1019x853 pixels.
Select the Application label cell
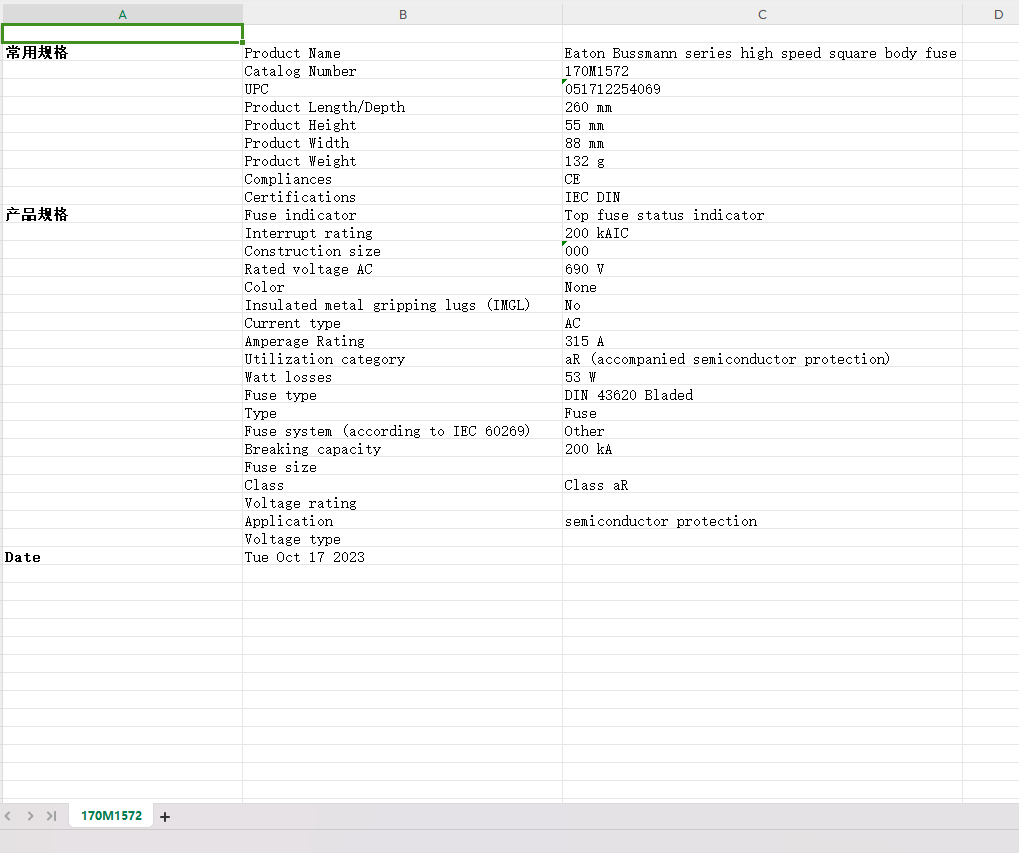(x=402, y=521)
